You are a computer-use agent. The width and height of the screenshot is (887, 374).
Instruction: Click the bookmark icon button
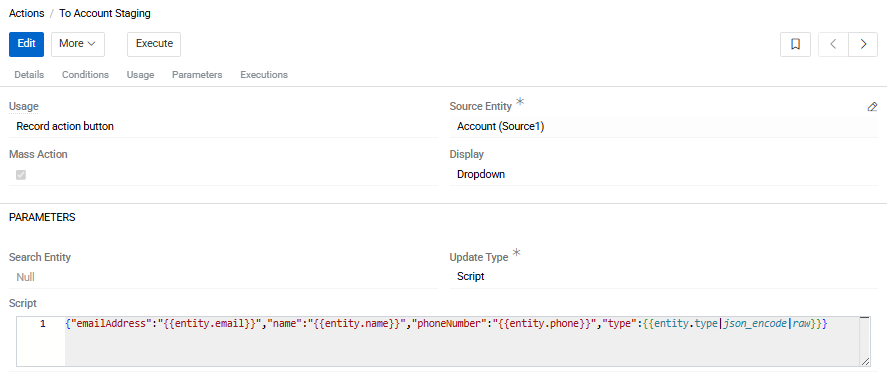[x=795, y=44]
